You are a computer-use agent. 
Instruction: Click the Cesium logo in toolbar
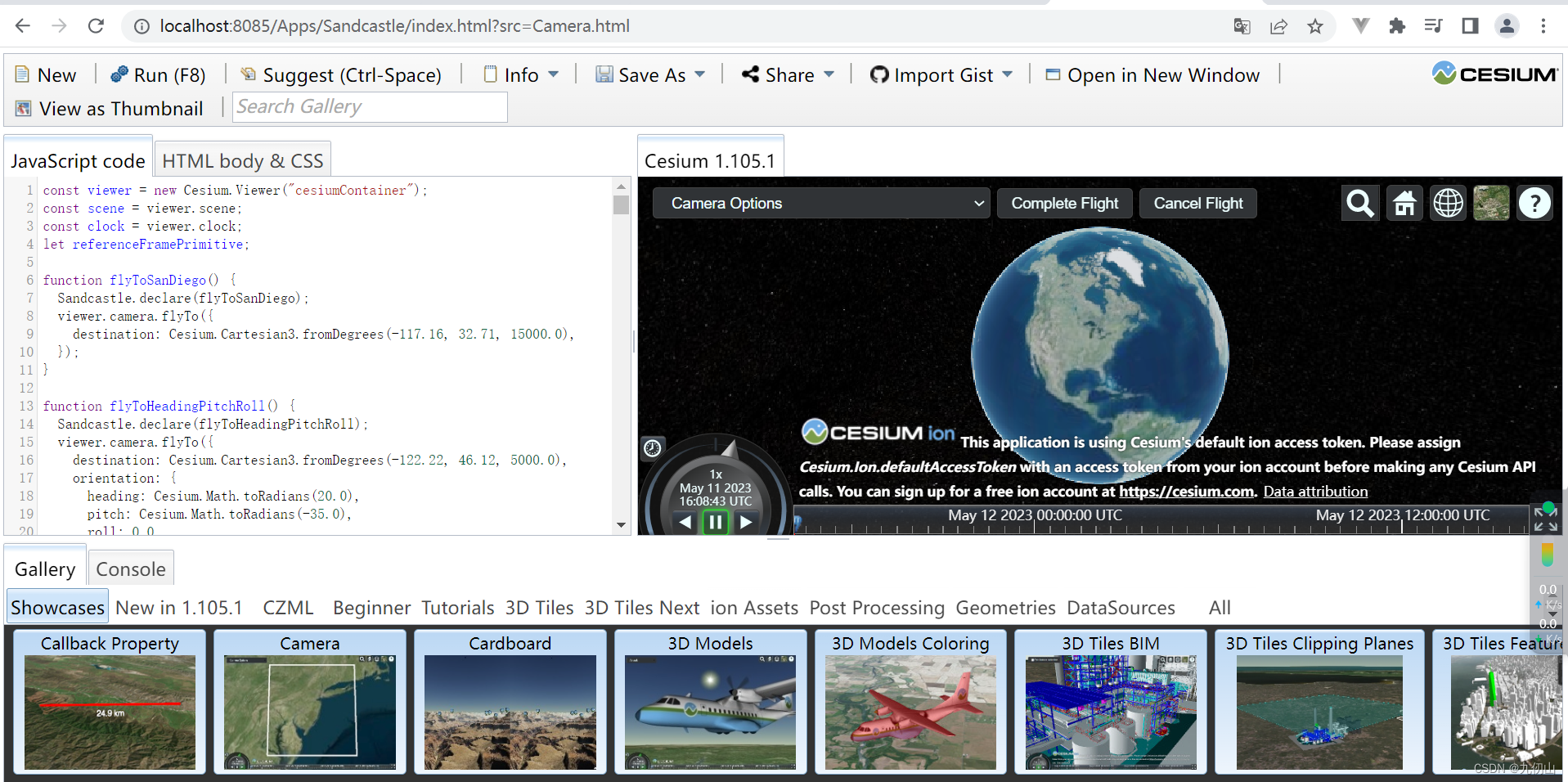(1494, 74)
